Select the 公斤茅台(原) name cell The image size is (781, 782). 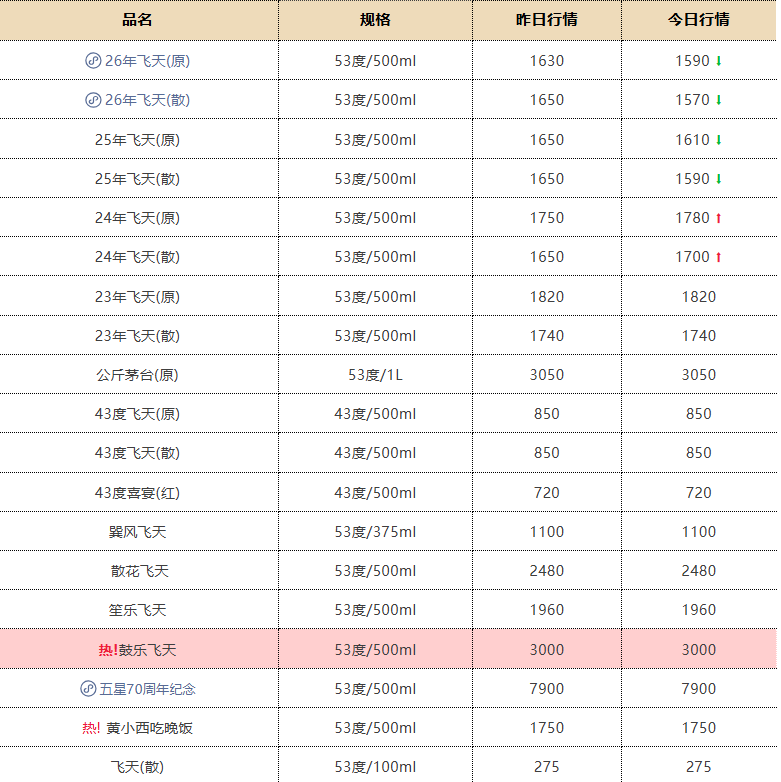137,375
